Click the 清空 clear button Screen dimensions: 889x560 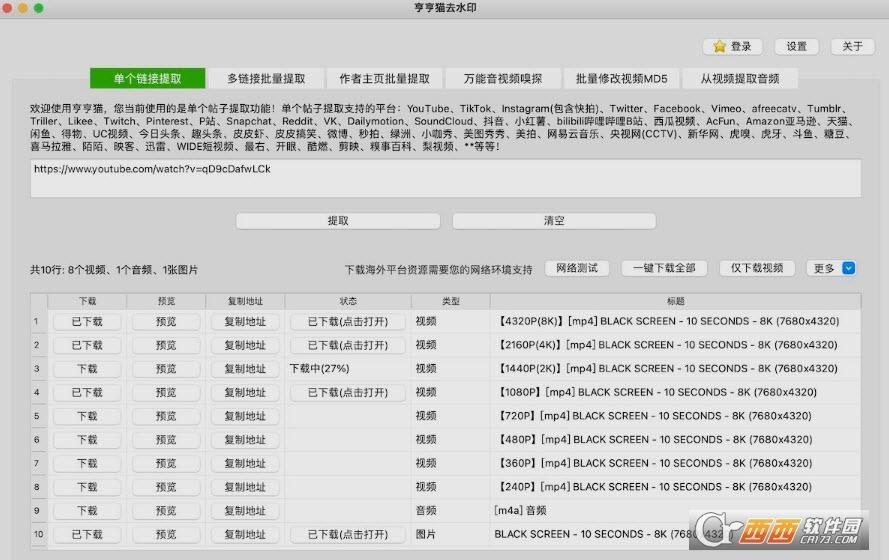tap(554, 220)
